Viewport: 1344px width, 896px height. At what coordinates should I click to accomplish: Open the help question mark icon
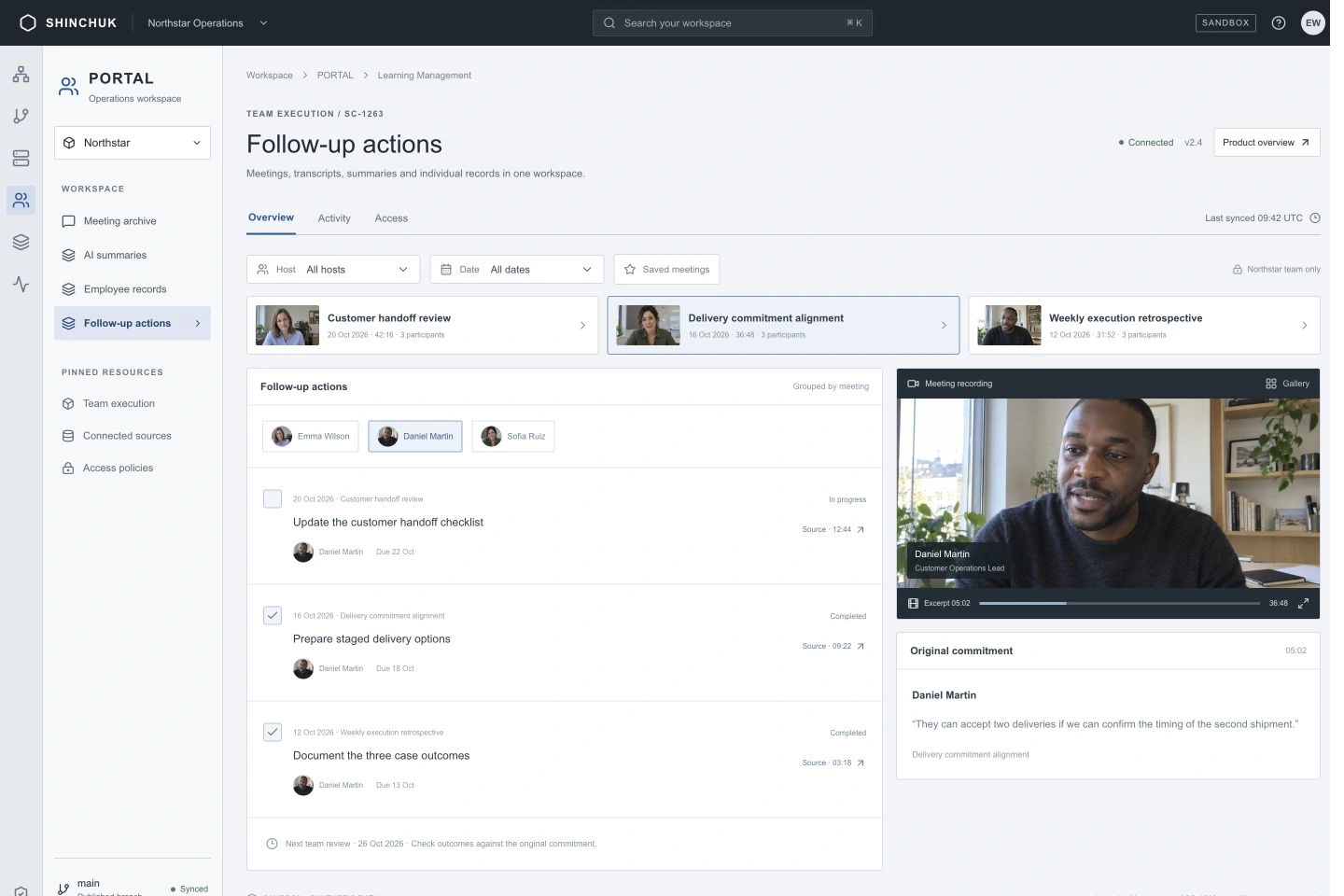pos(1279,23)
